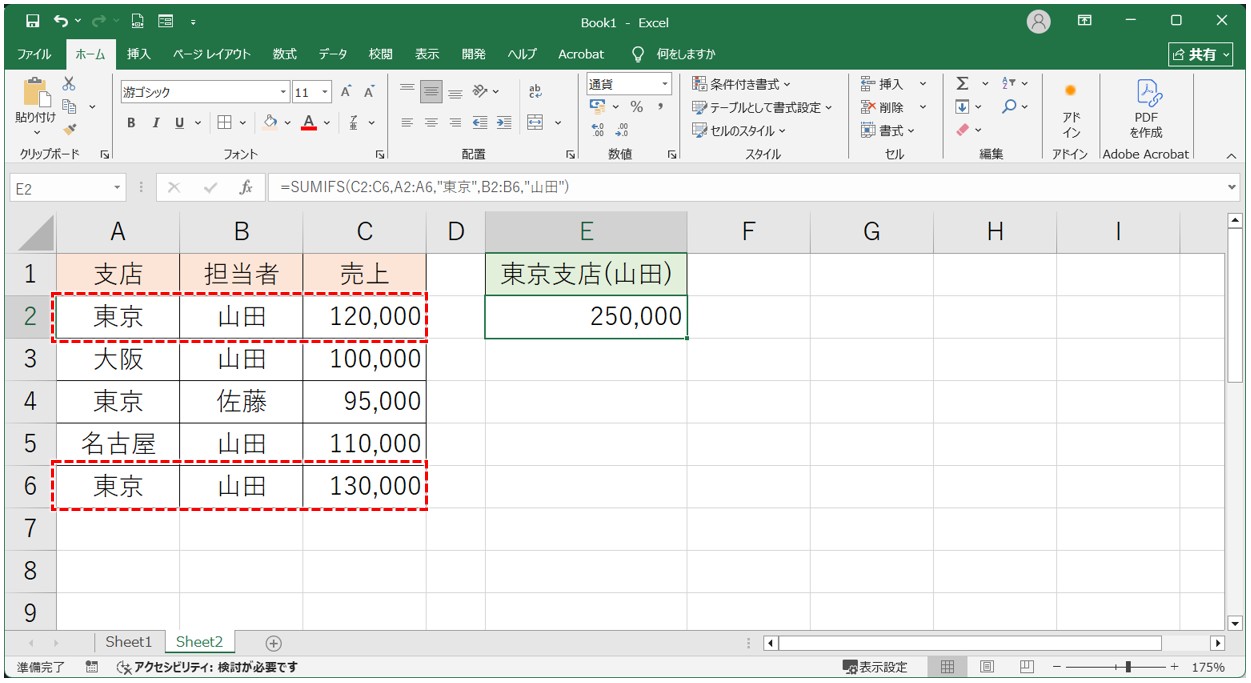Open the ファイル tab
Viewport: 1251px width, 683px height.
tap(35, 54)
